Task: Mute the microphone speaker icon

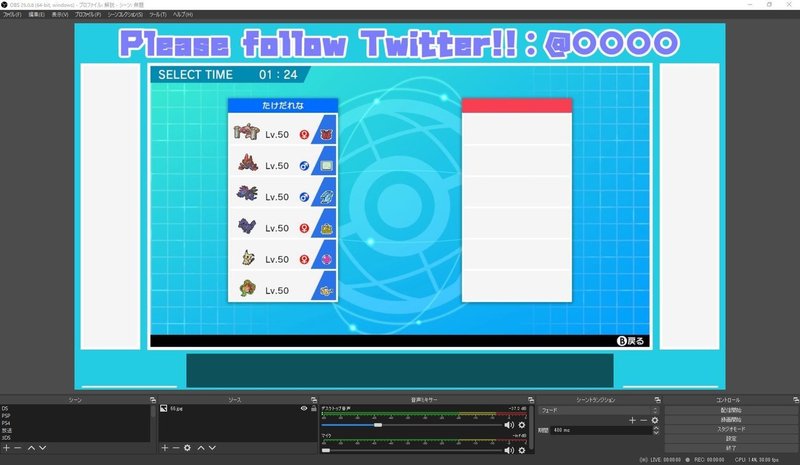Action: tap(509, 450)
